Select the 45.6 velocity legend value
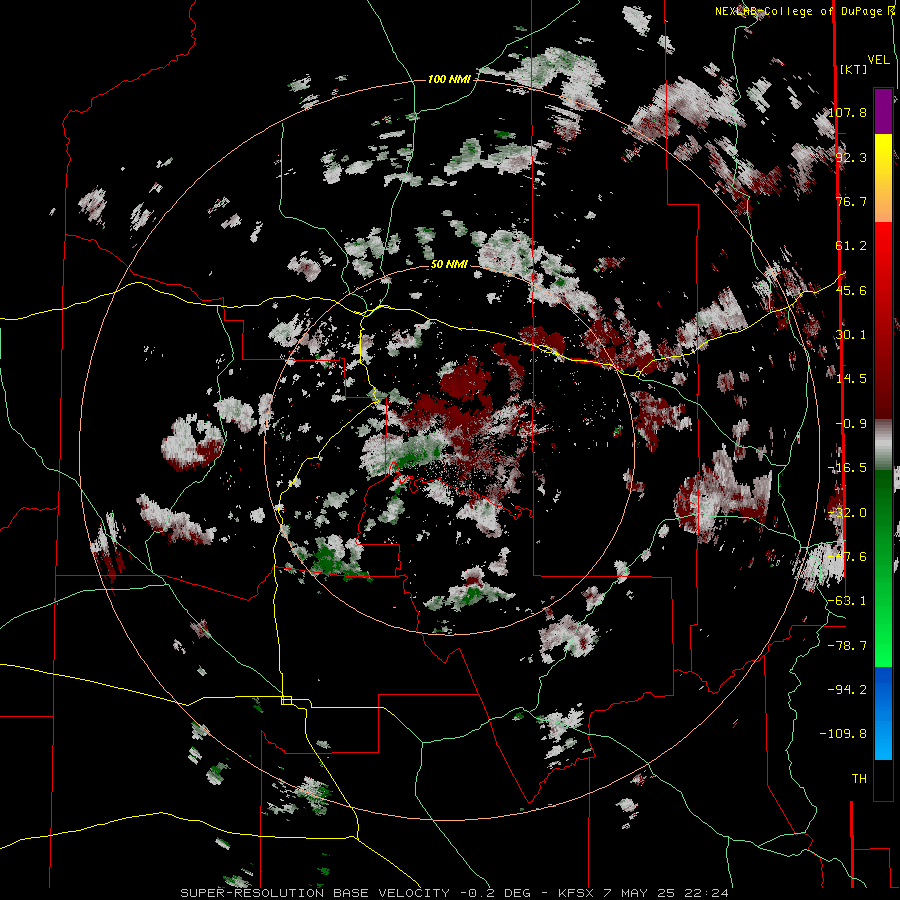This screenshot has width=900, height=900. coord(851,290)
